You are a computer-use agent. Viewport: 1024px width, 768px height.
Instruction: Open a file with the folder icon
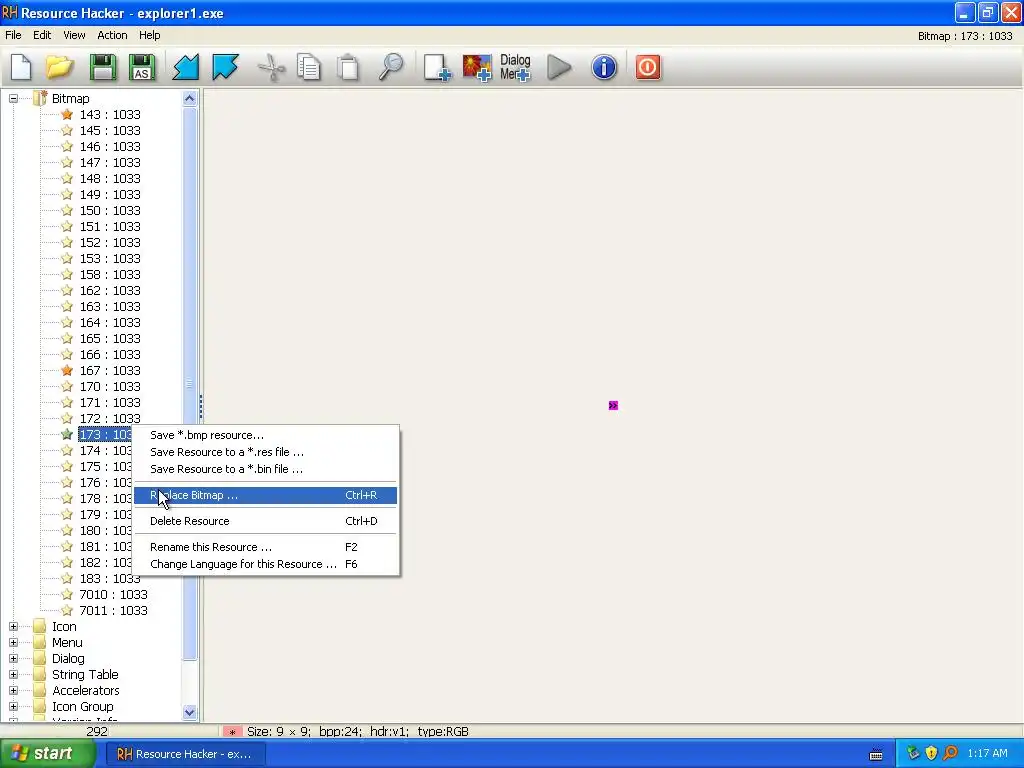click(x=59, y=67)
